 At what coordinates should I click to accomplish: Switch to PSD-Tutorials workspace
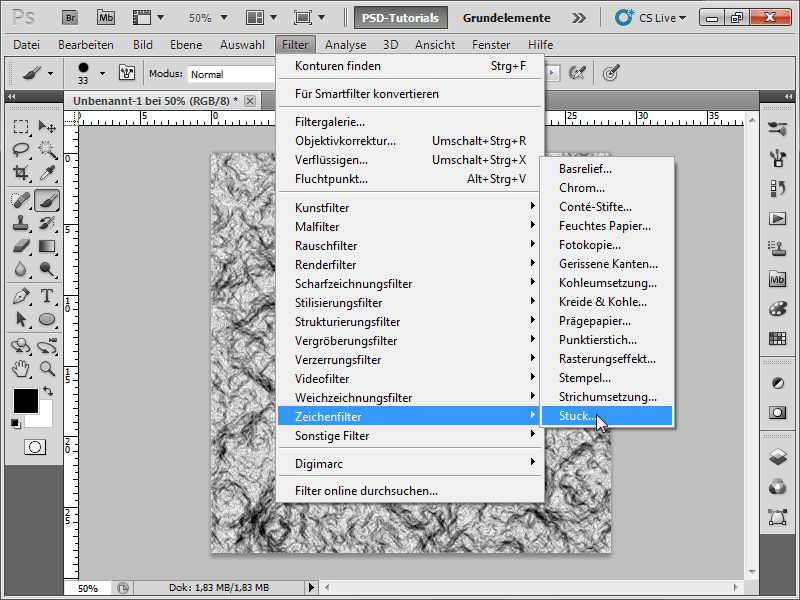(401, 18)
